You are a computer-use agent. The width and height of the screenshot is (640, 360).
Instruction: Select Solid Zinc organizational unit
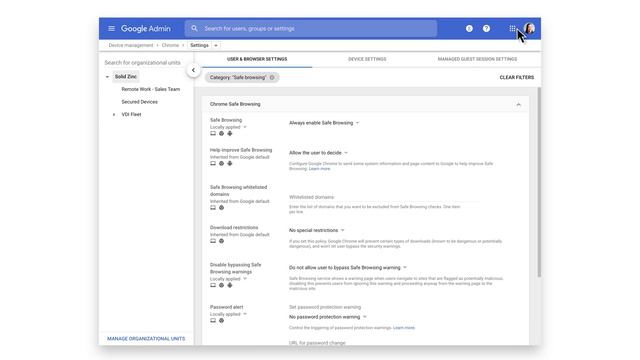[x=126, y=77]
